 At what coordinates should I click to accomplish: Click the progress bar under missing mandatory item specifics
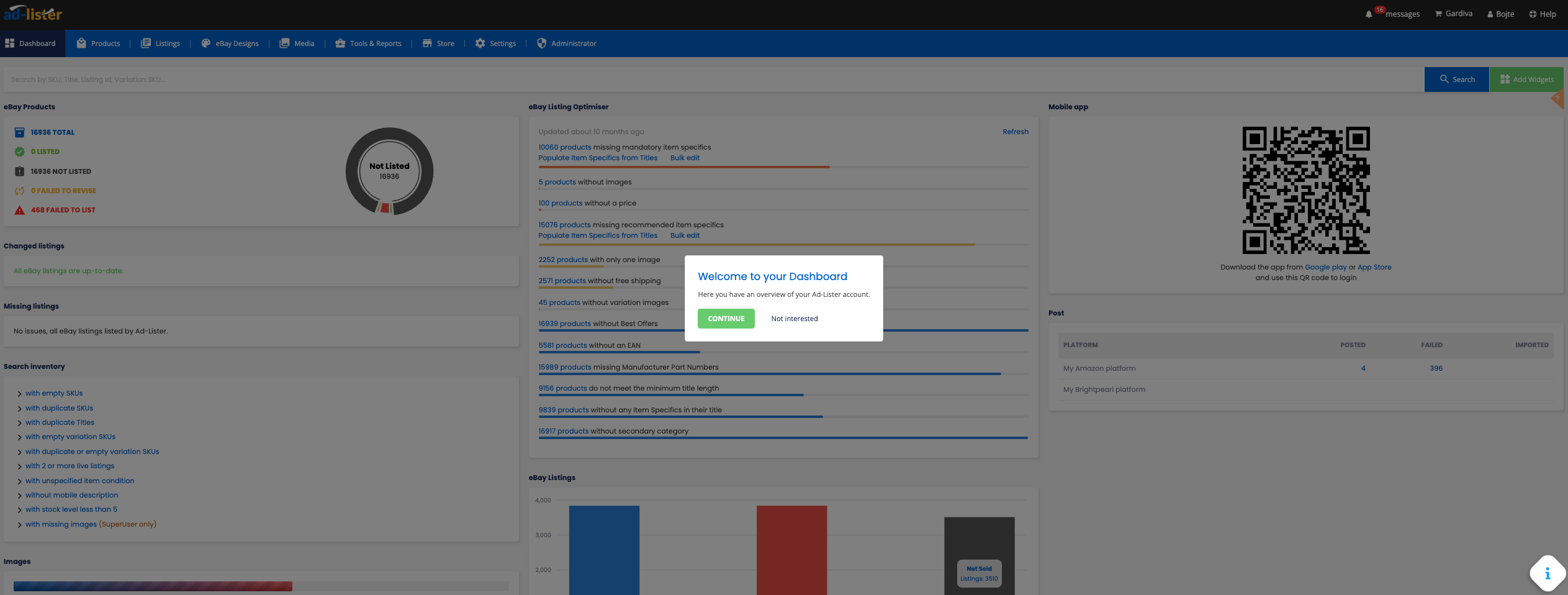click(783, 167)
